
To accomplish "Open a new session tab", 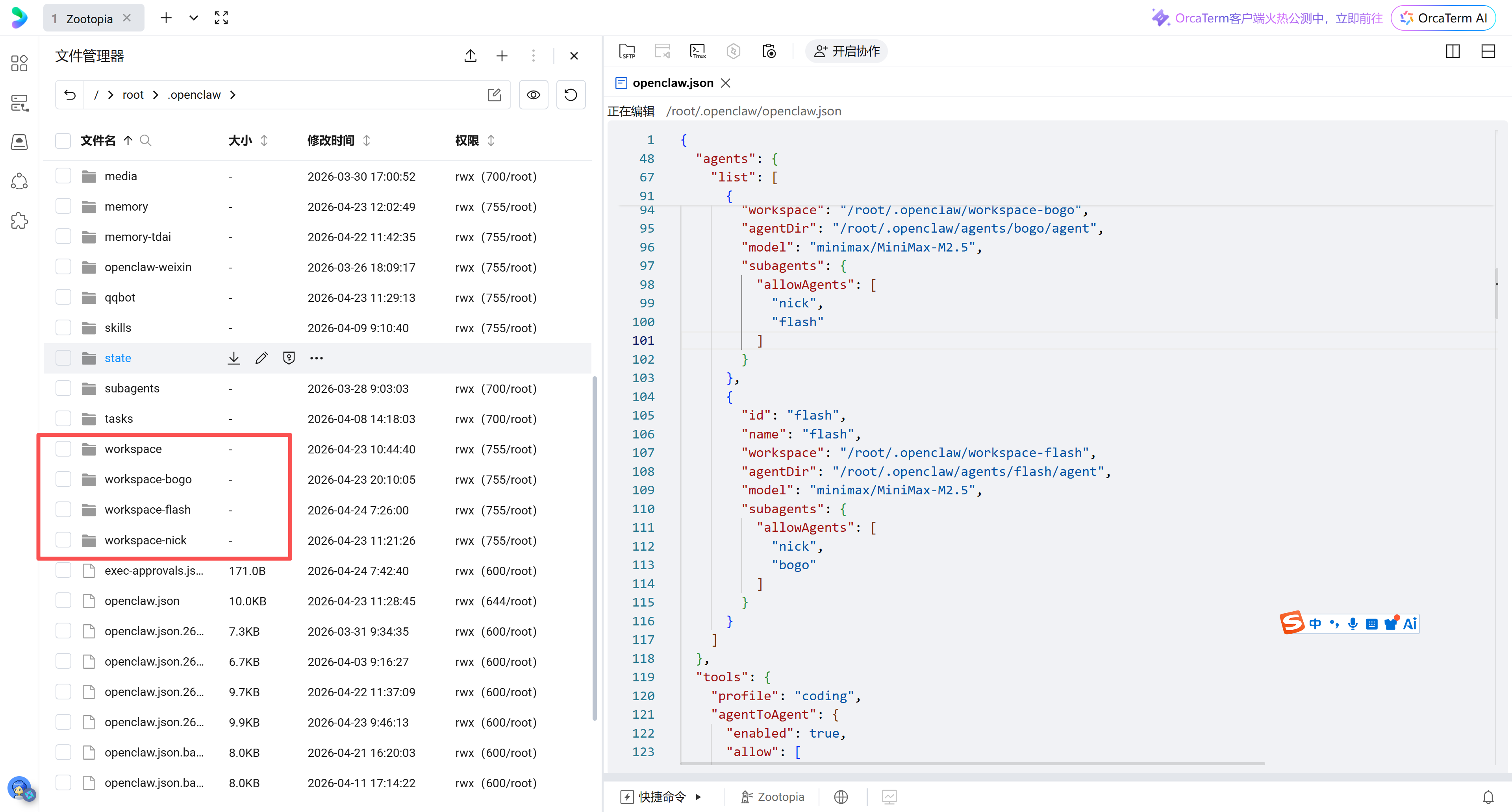I will [166, 18].
